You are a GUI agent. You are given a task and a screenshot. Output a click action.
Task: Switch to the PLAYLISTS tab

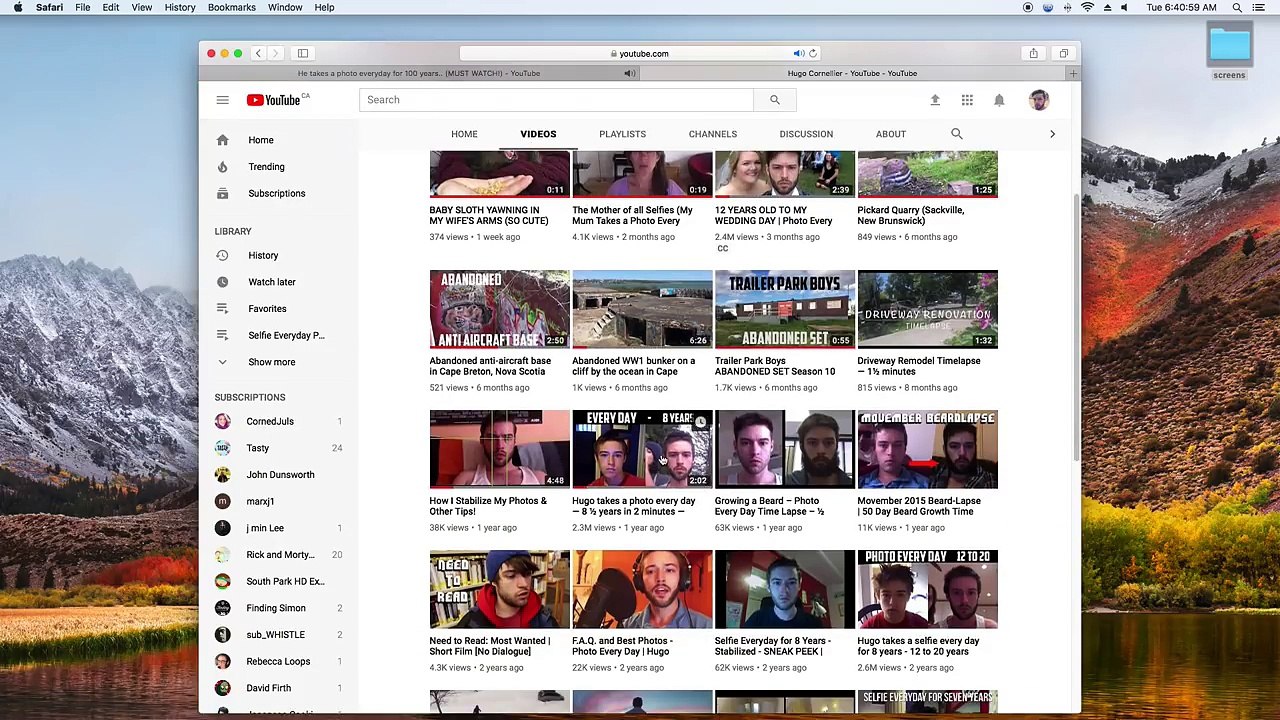tap(622, 134)
